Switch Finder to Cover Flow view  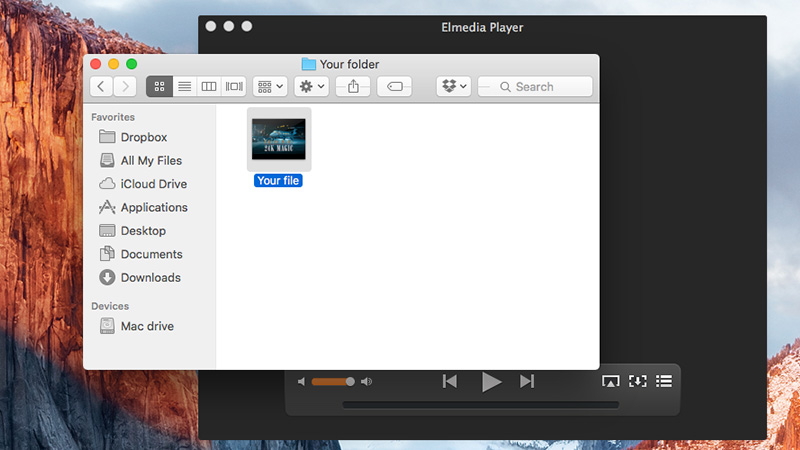point(234,87)
